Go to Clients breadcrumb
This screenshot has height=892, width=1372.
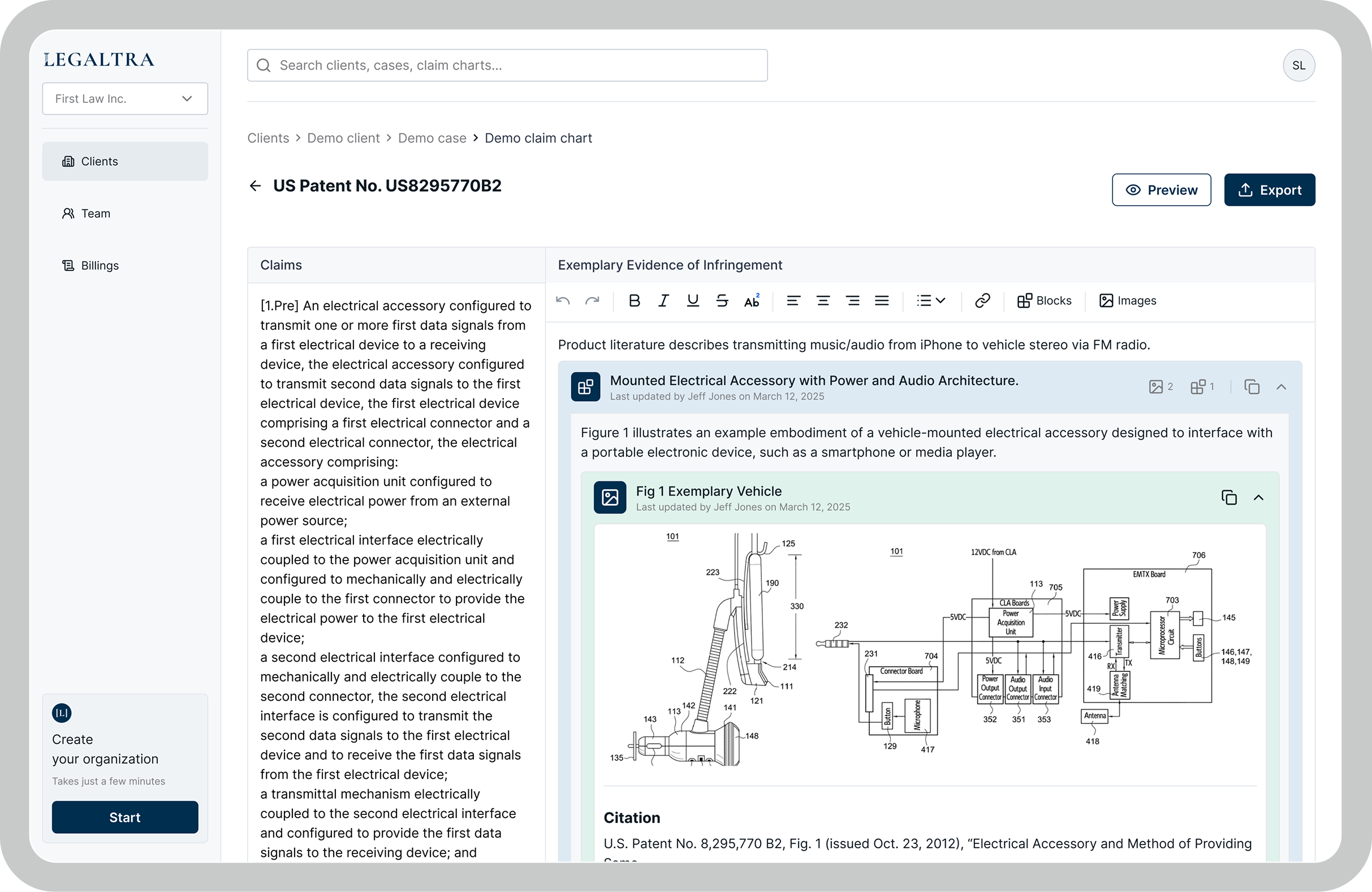click(x=268, y=138)
